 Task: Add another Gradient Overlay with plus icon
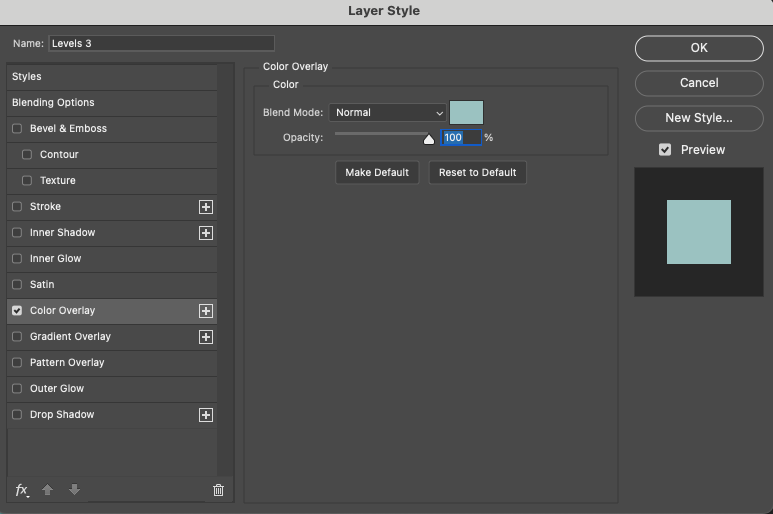[x=206, y=337]
